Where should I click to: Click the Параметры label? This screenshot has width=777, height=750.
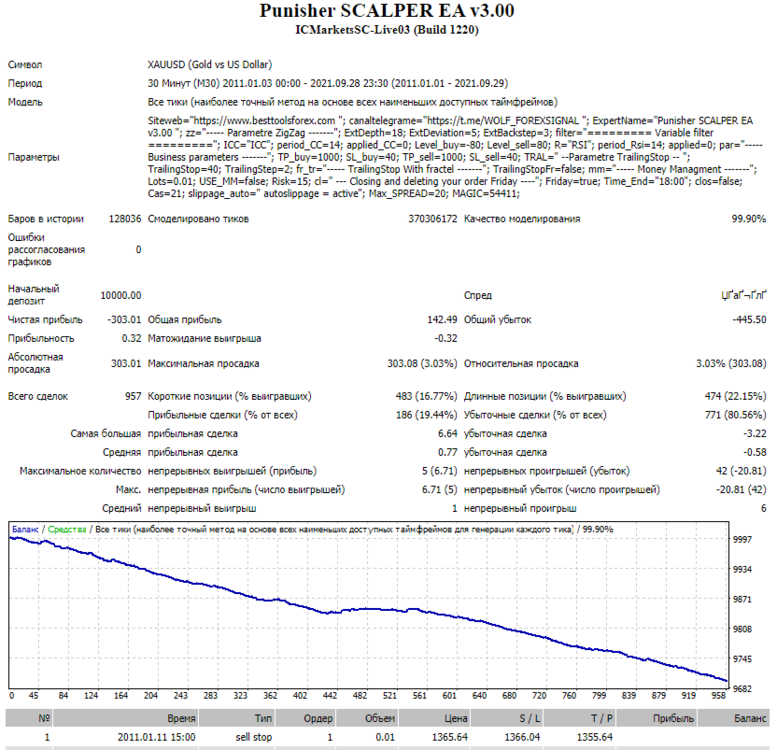(x=34, y=157)
